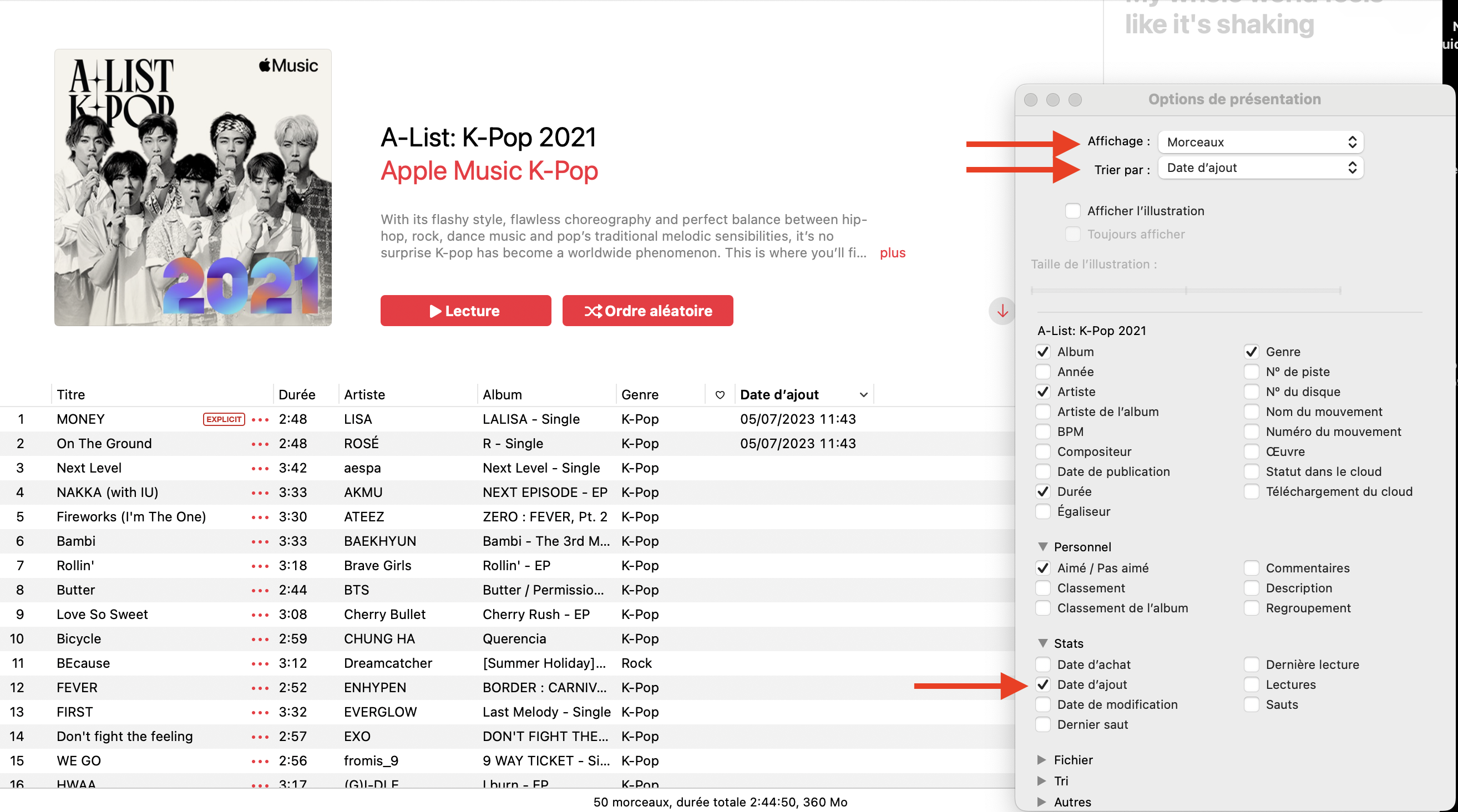
Task: Click three dots beside Next Level
Action: point(260,468)
